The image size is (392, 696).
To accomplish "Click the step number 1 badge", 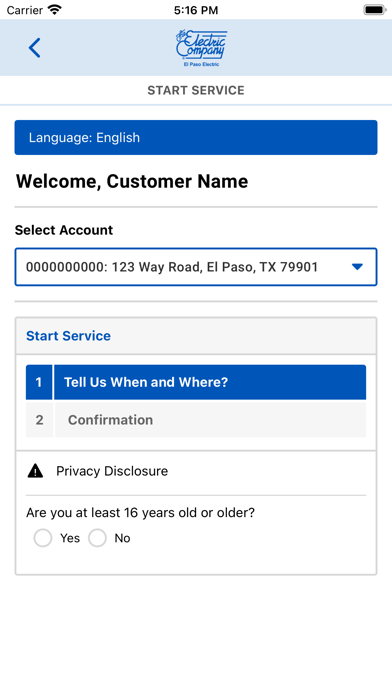I will tap(39, 382).
